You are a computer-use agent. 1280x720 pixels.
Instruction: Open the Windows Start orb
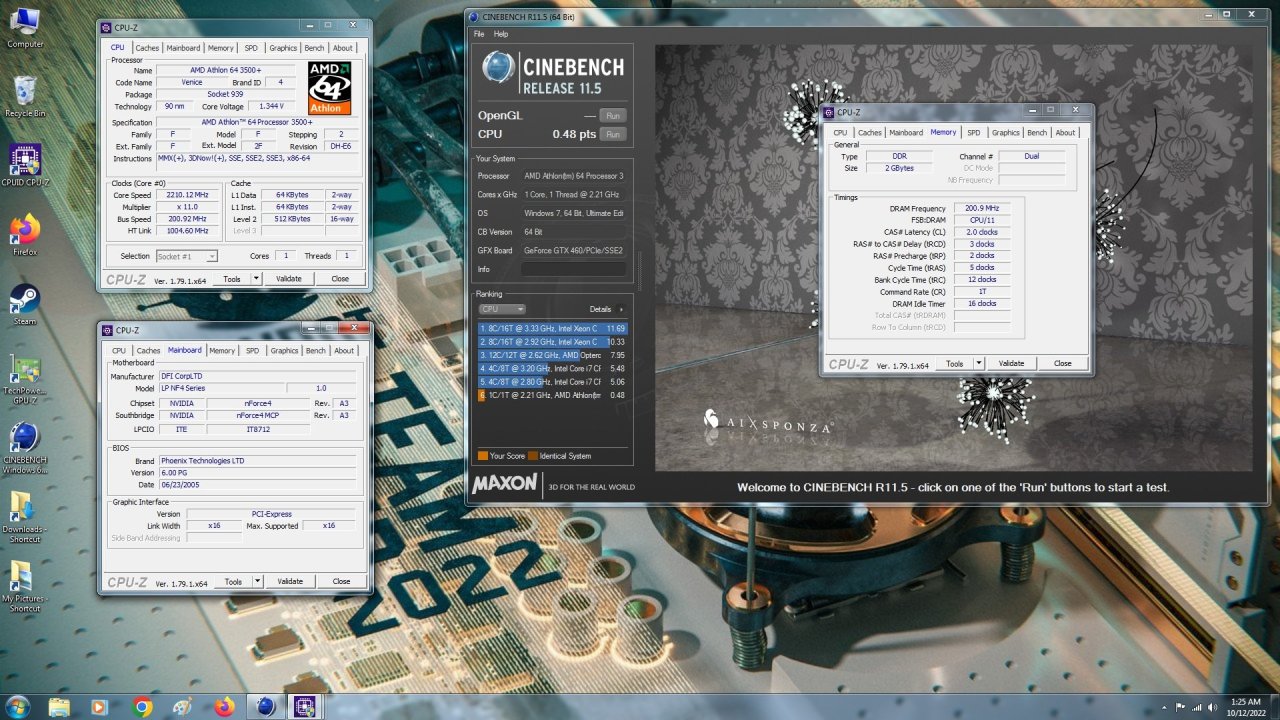17,707
